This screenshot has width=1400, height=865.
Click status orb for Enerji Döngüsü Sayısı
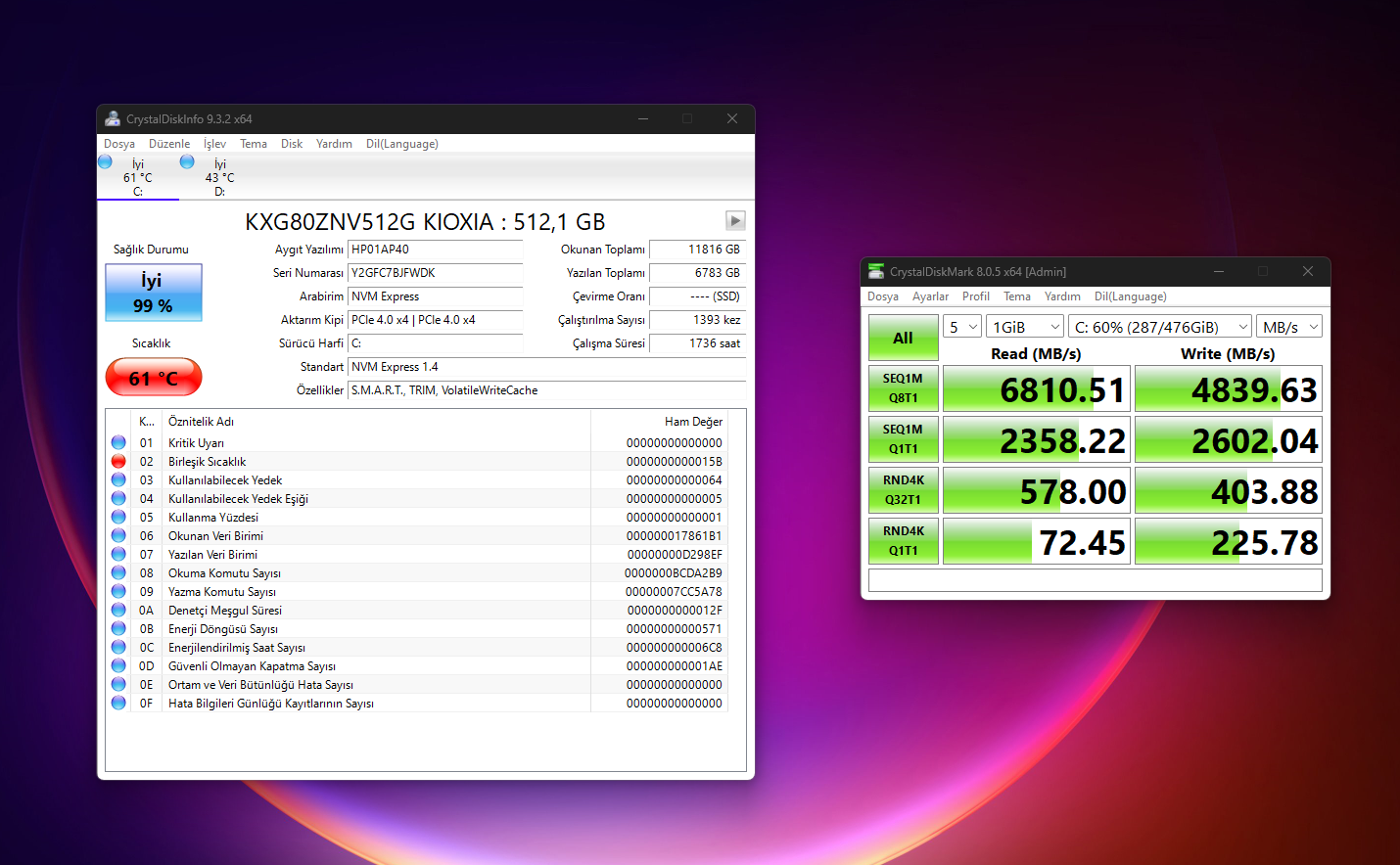[118, 628]
